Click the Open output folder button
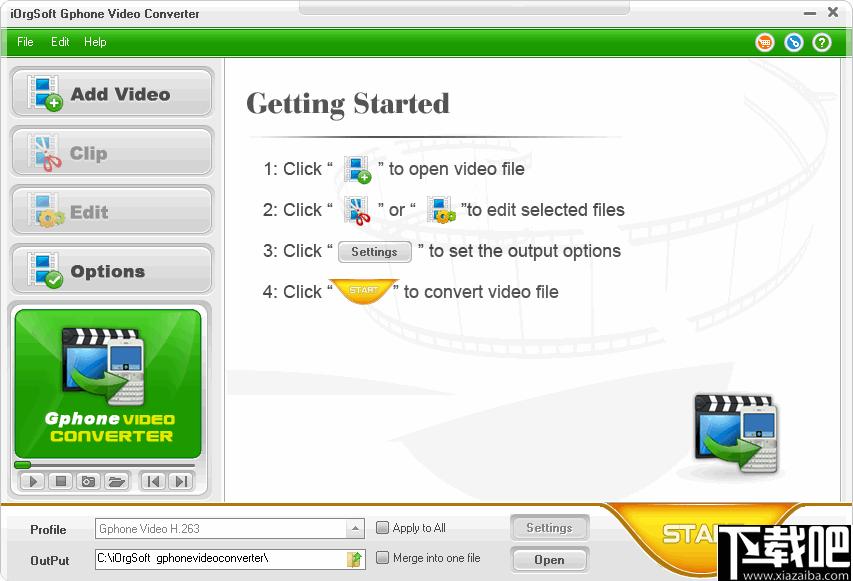Image resolution: width=853 pixels, height=581 pixels. pos(549,560)
